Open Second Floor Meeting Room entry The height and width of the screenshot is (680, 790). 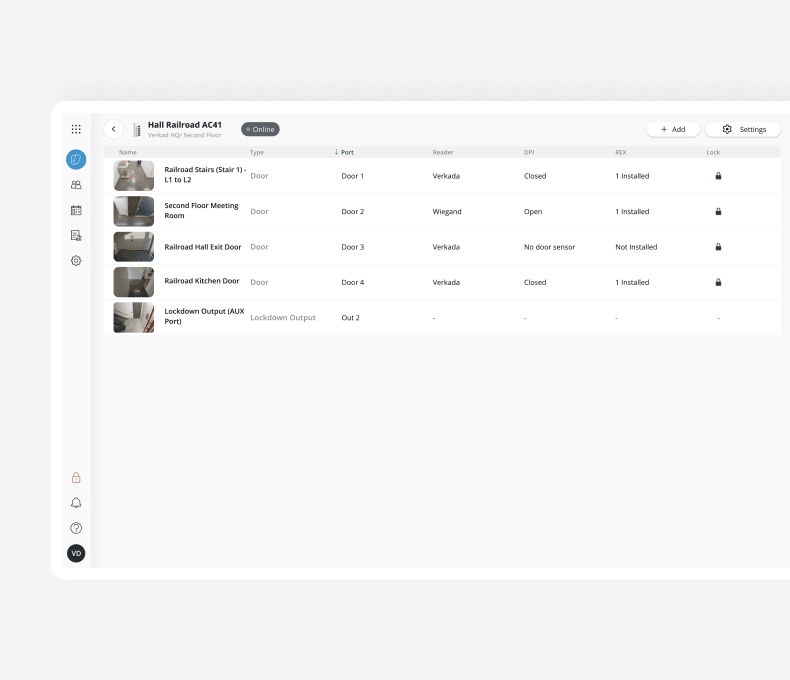[x=202, y=211]
